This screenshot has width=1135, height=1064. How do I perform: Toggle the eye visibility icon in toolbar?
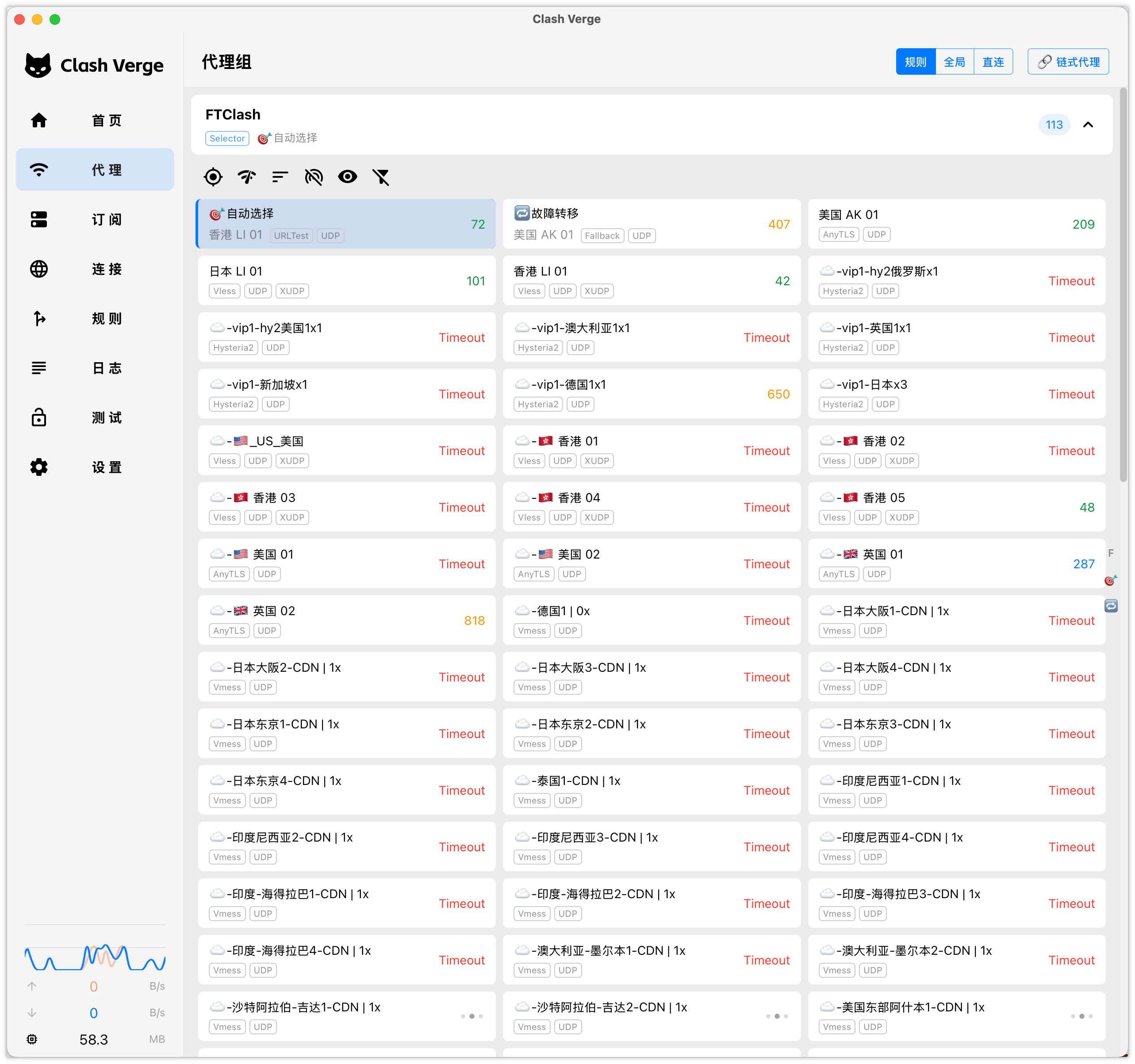[347, 177]
